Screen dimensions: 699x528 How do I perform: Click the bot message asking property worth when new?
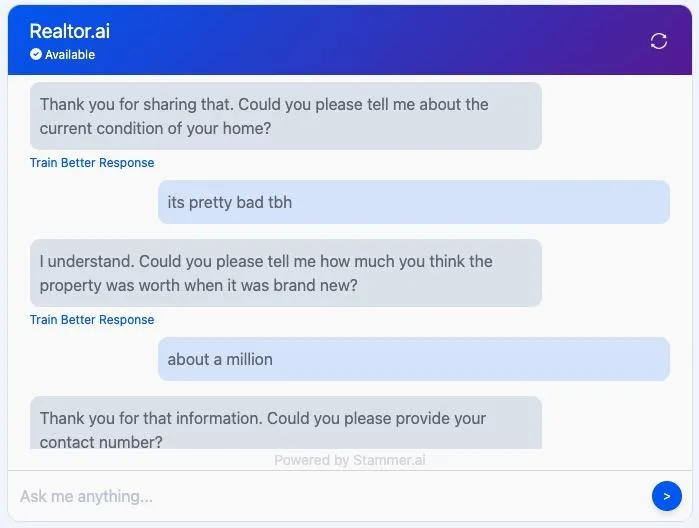[x=286, y=273]
